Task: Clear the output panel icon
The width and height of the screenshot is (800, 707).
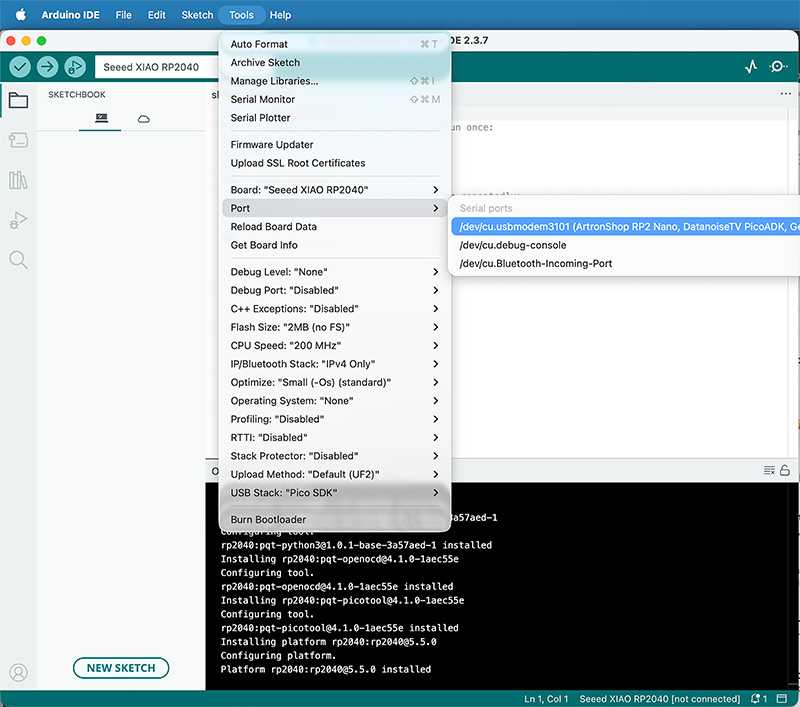Action: (769, 470)
